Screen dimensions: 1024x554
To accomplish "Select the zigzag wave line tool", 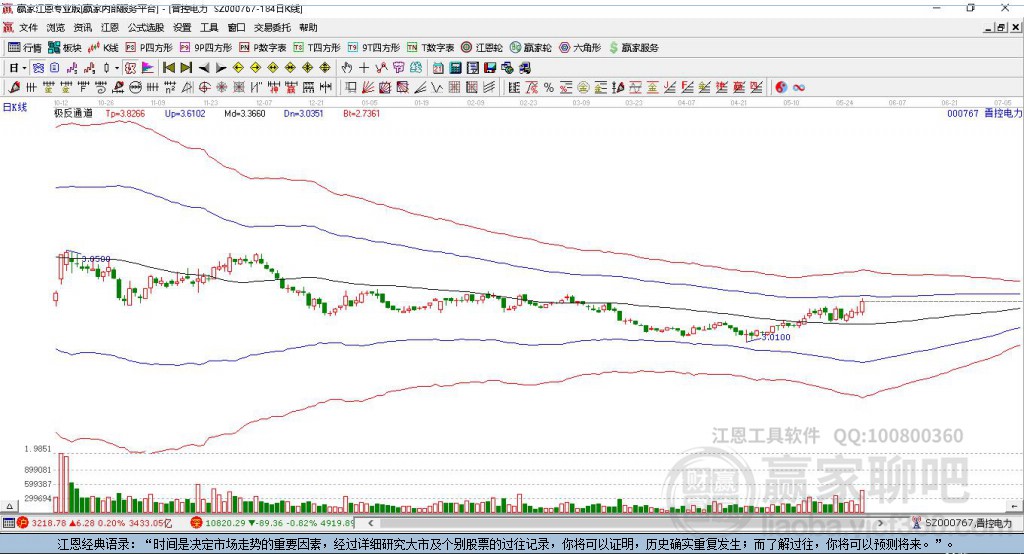I will (x=436, y=88).
